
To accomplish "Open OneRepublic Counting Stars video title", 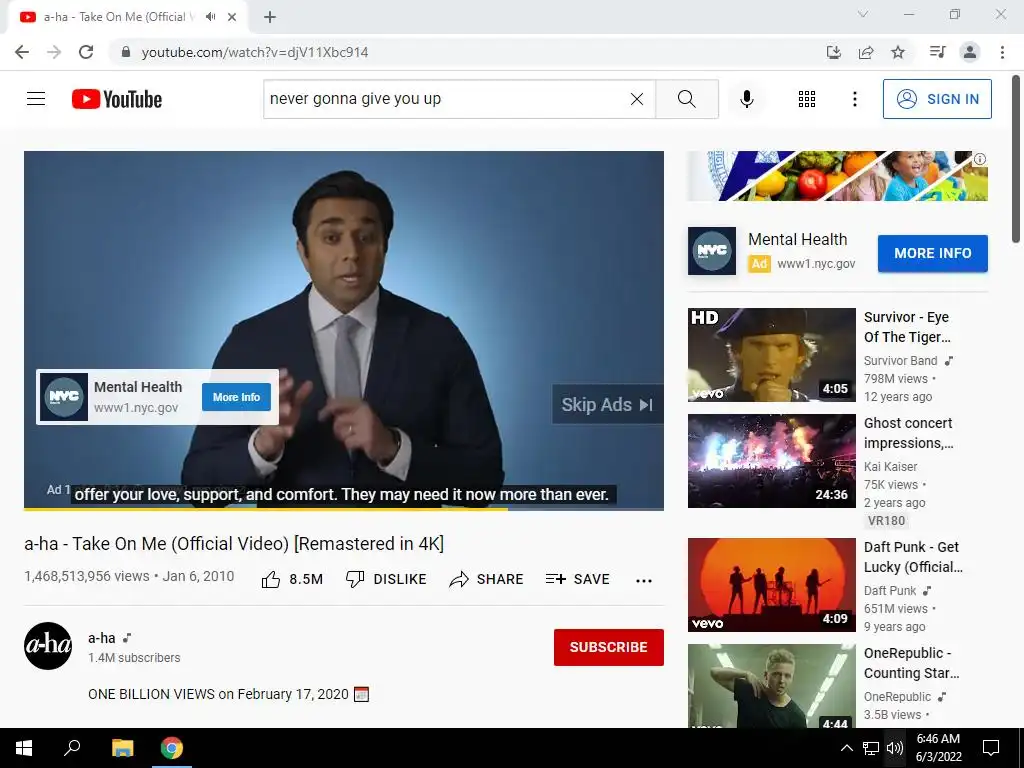I will [x=912, y=663].
